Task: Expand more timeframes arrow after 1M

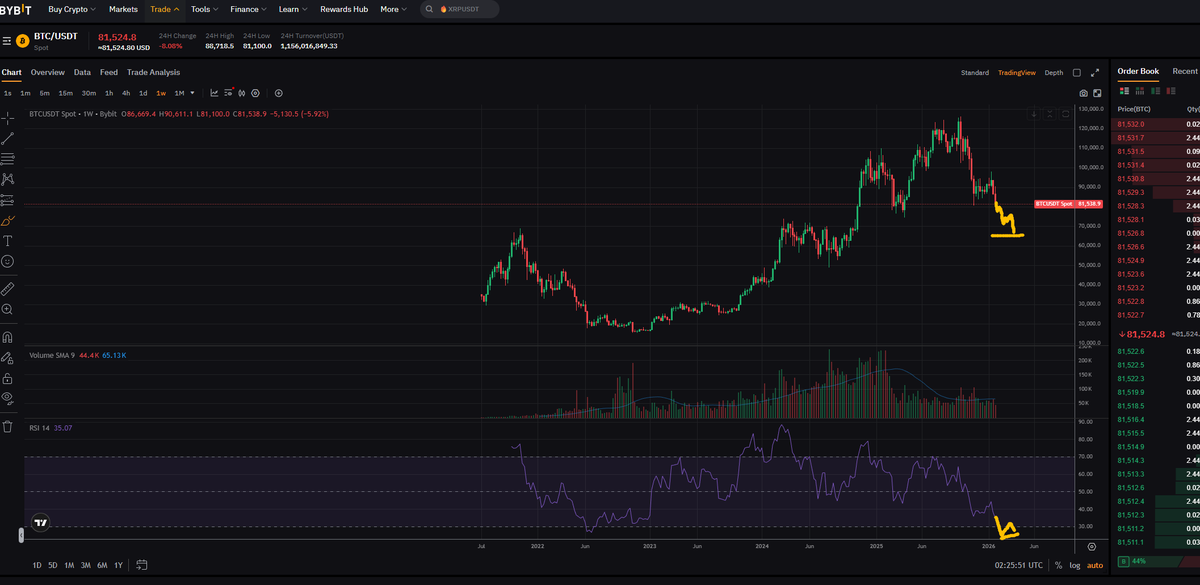Action: (192, 93)
